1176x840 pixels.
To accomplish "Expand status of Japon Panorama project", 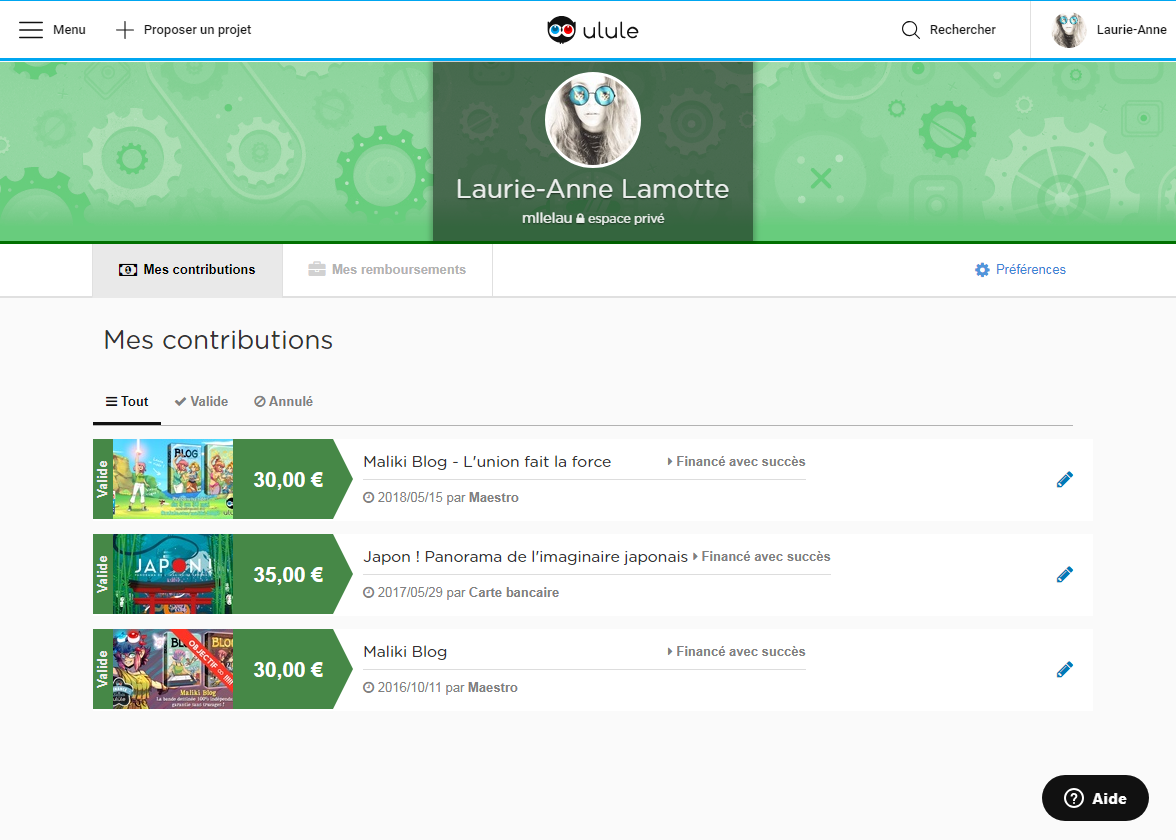I will point(761,557).
